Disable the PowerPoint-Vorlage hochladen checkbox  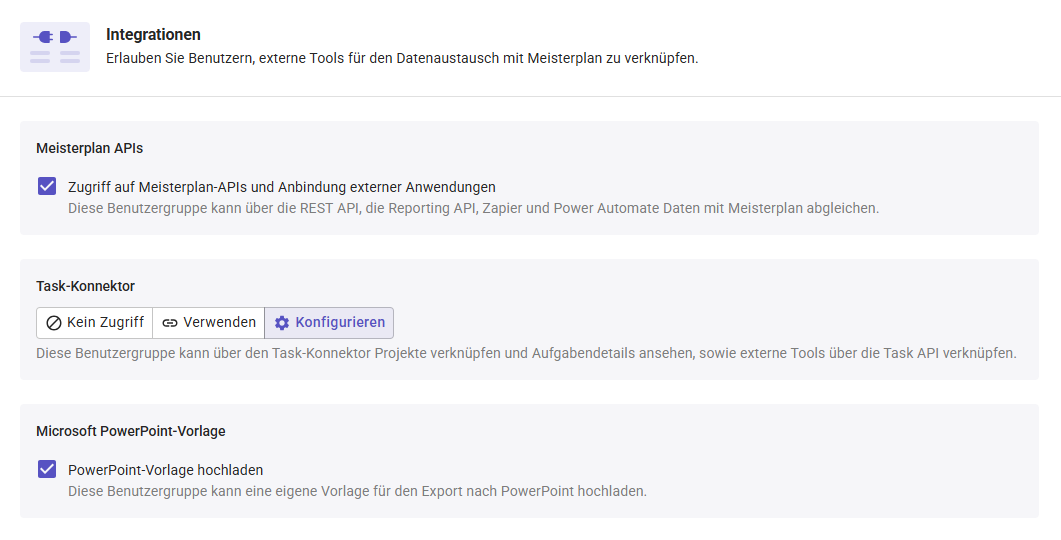[x=47, y=469]
